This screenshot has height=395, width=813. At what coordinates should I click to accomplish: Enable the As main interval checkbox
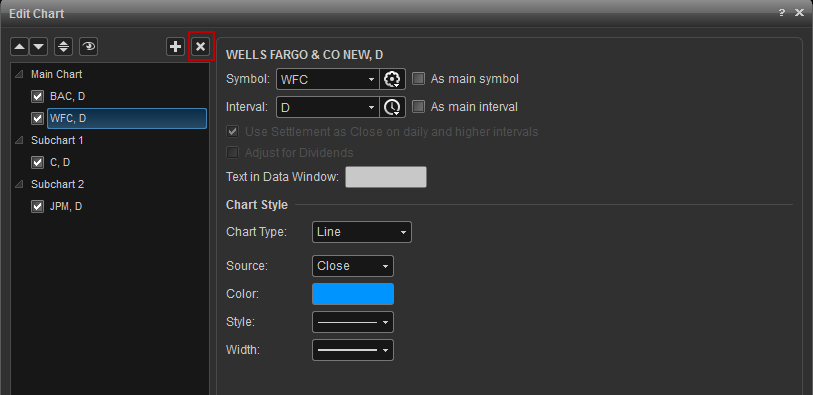click(418, 107)
